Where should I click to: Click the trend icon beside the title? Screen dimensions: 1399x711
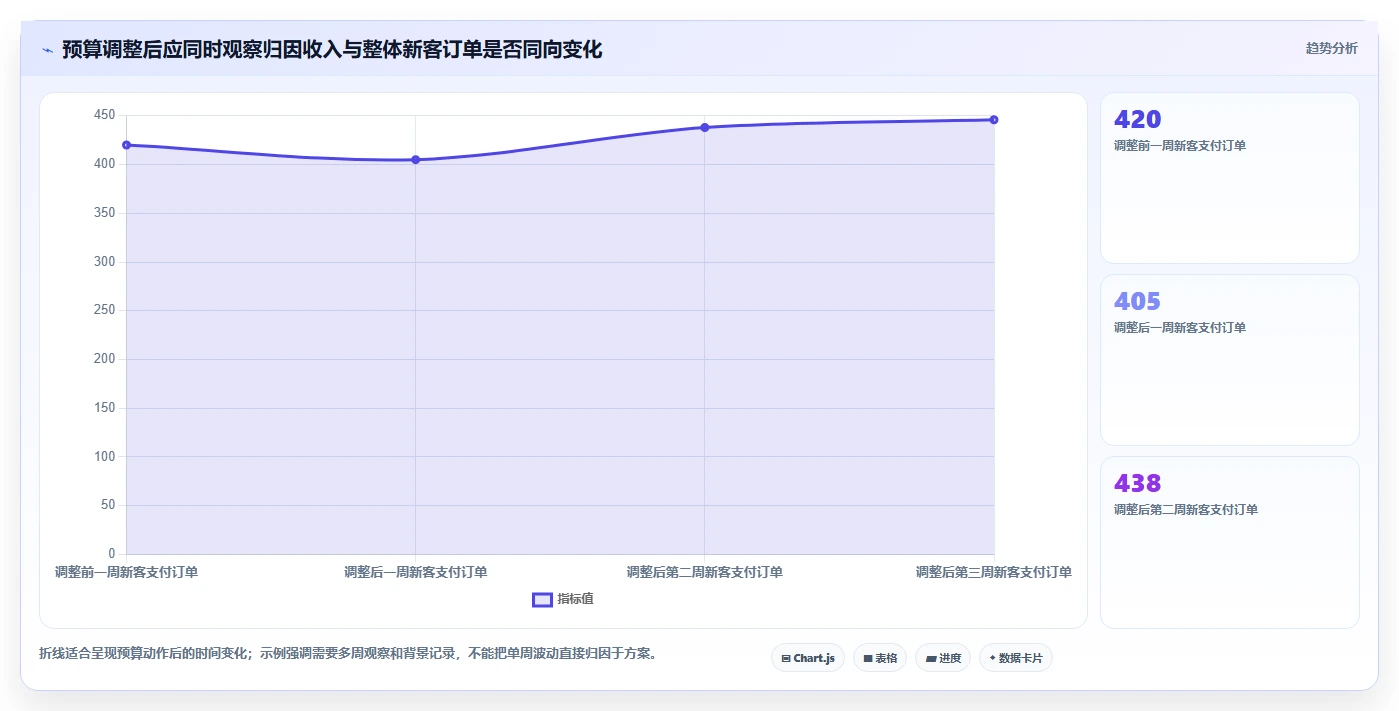tap(47, 49)
